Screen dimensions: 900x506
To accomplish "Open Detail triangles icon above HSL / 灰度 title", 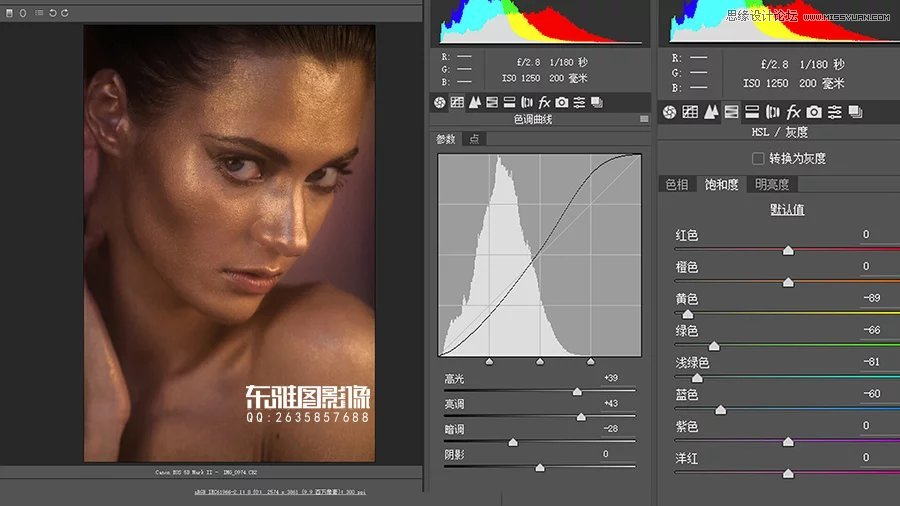I will point(711,112).
